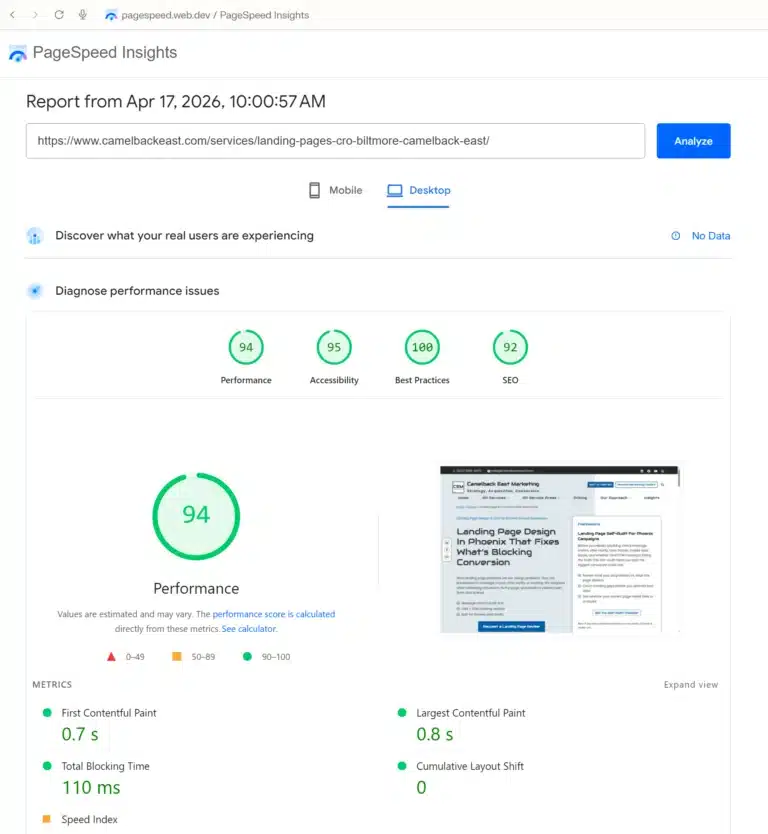Click the 110 ms value
768x834 pixels.
tap(91, 788)
